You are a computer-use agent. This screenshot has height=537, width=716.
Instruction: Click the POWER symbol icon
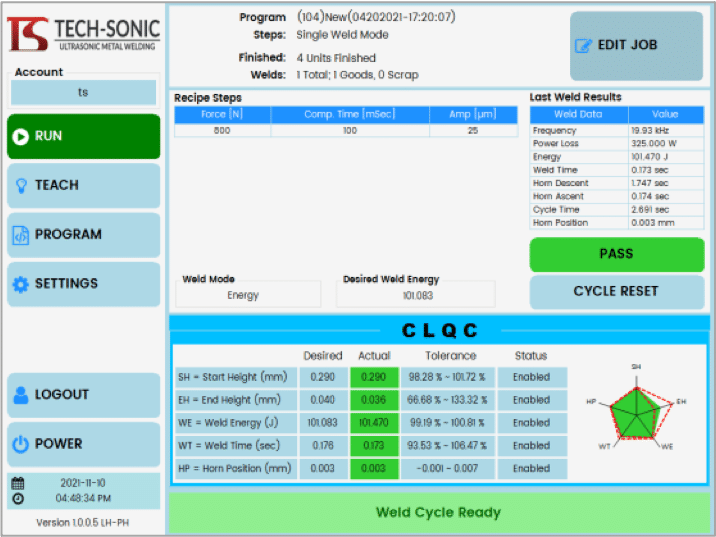(x=21, y=444)
